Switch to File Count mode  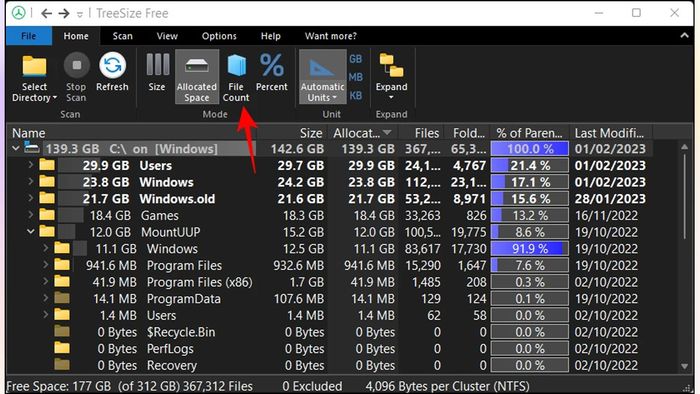pyautogui.click(x=236, y=78)
